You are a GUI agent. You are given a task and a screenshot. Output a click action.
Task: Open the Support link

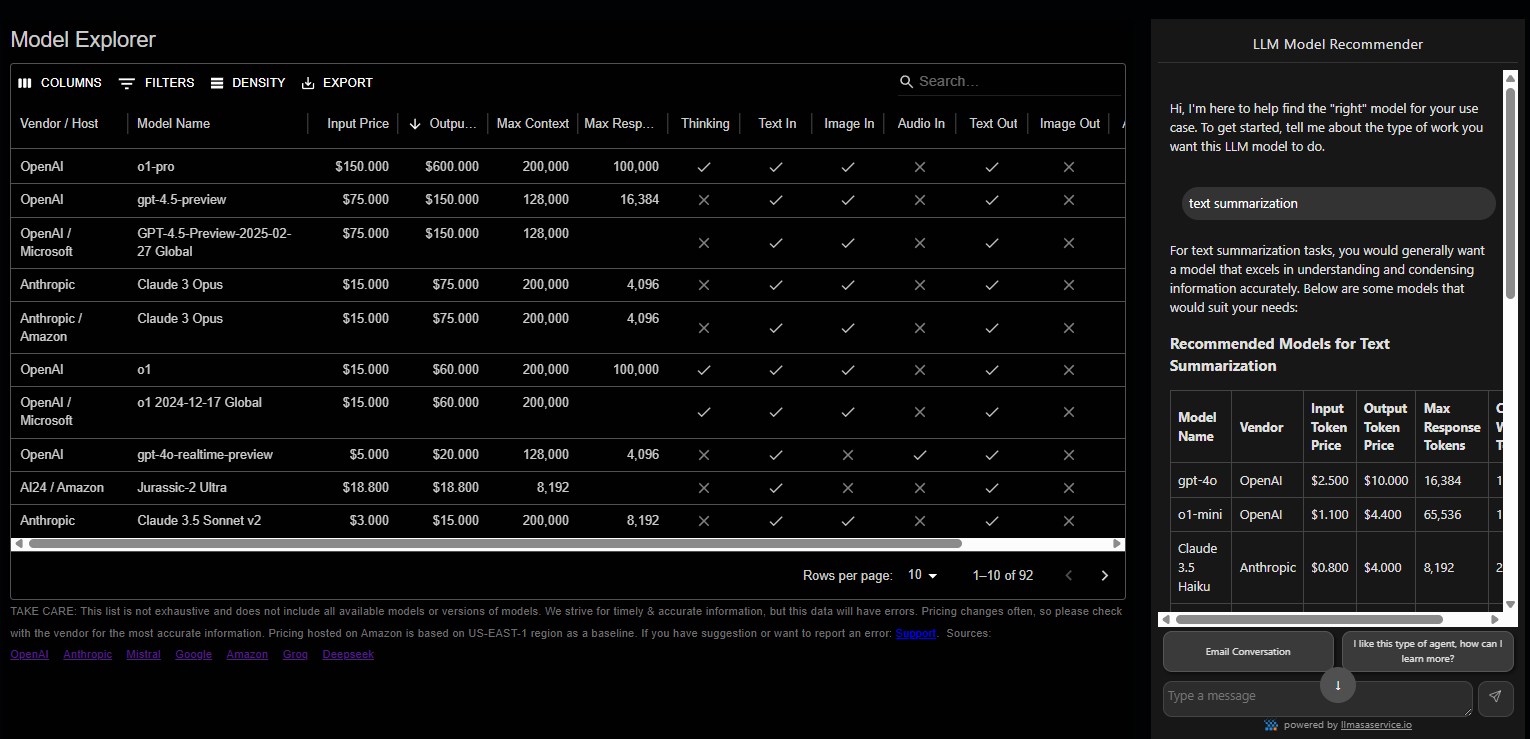coord(915,633)
